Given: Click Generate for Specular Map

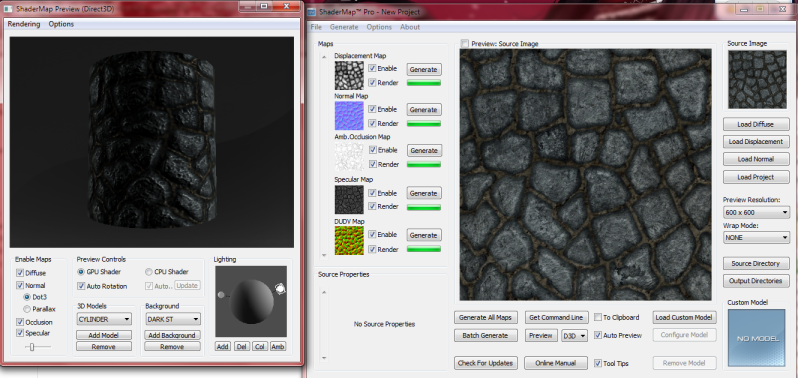Looking at the screenshot, I should [424, 193].
